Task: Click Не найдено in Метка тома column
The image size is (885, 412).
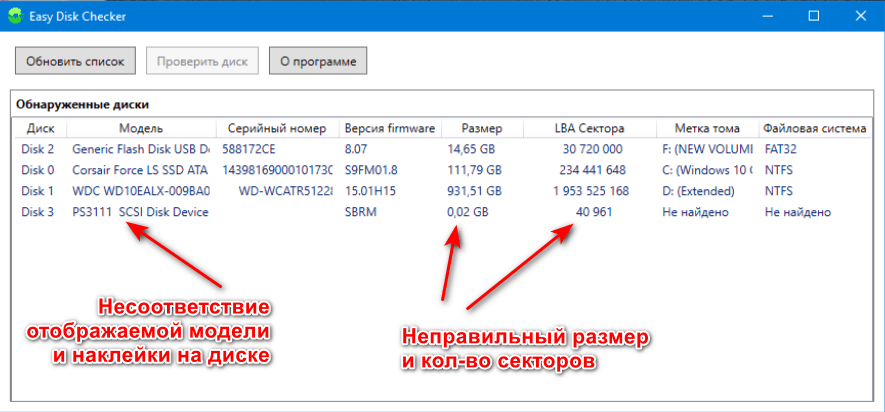Action: pyautogui.click(x=695, y=213)
